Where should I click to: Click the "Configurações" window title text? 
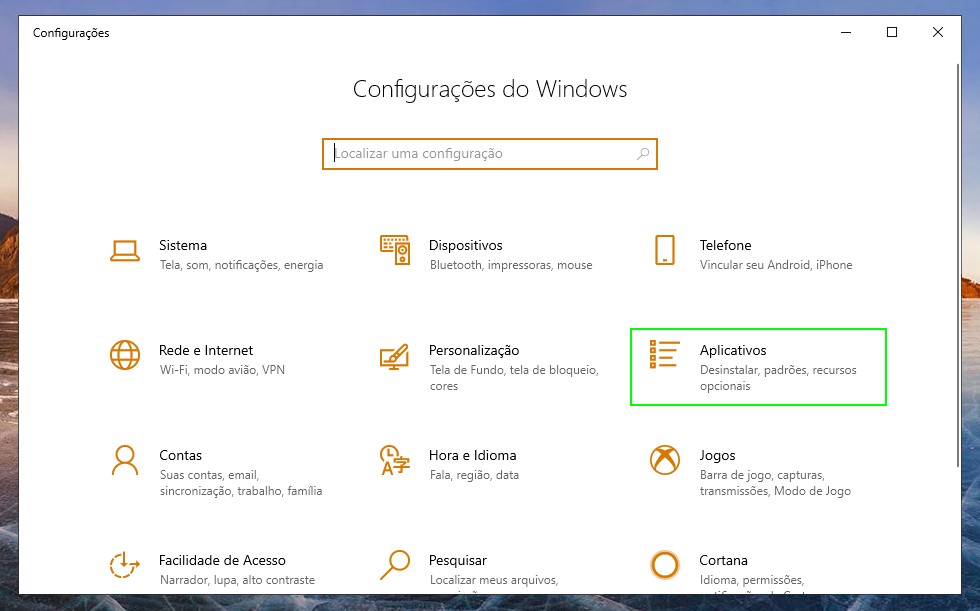click(x=71, y=33)
